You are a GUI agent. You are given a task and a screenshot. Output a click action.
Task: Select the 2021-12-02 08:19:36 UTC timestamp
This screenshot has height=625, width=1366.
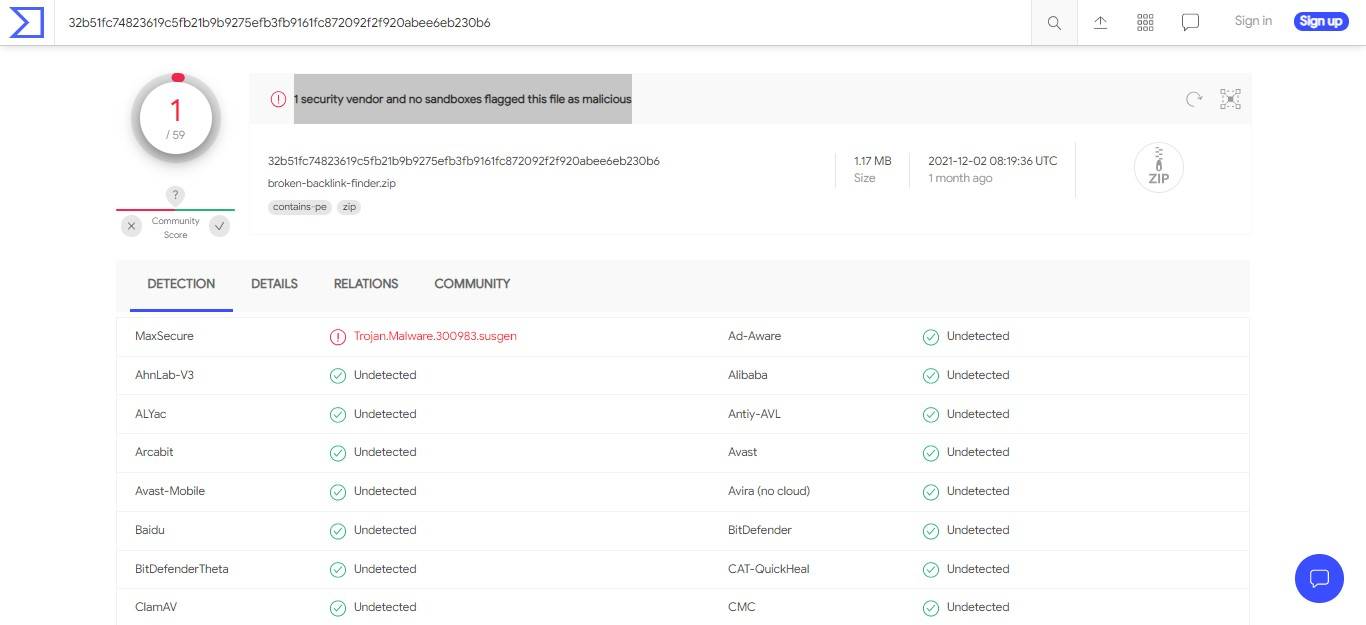click(x=993, y=161)
